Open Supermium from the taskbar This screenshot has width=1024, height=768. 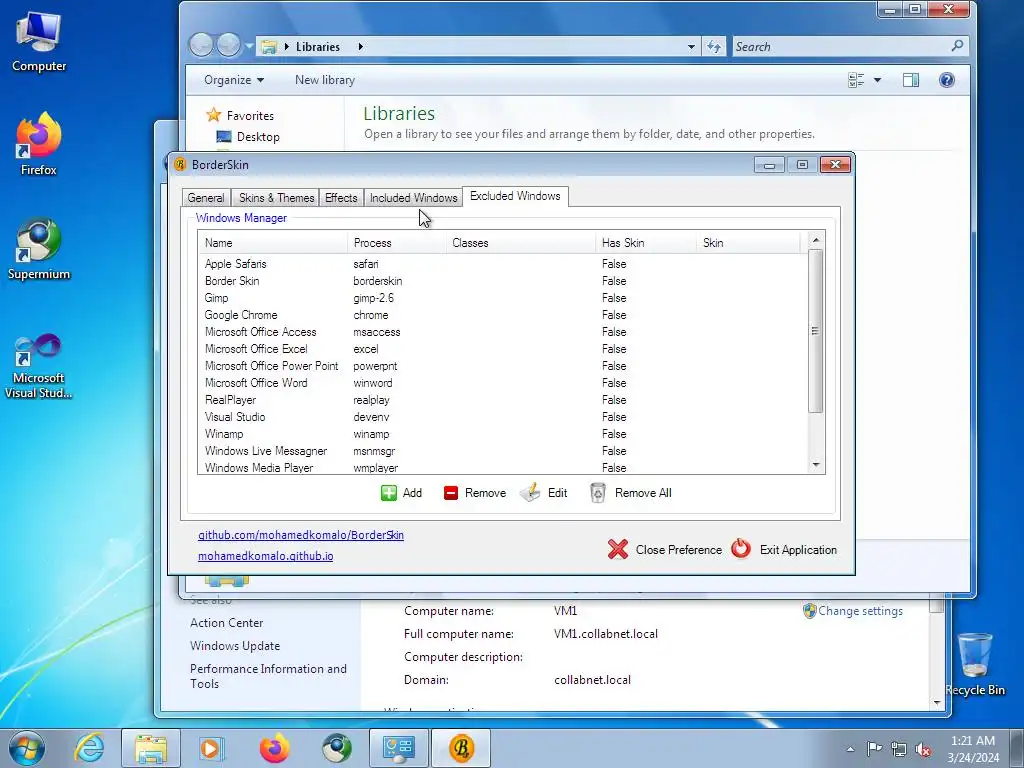337,748
